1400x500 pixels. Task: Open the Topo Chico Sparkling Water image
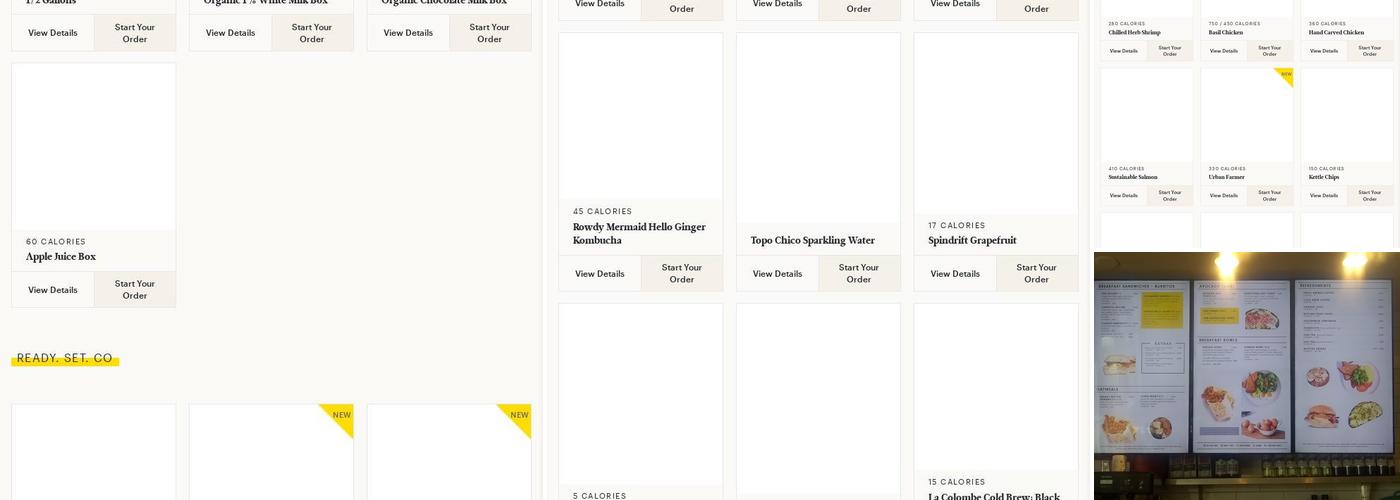pos(819,128)
